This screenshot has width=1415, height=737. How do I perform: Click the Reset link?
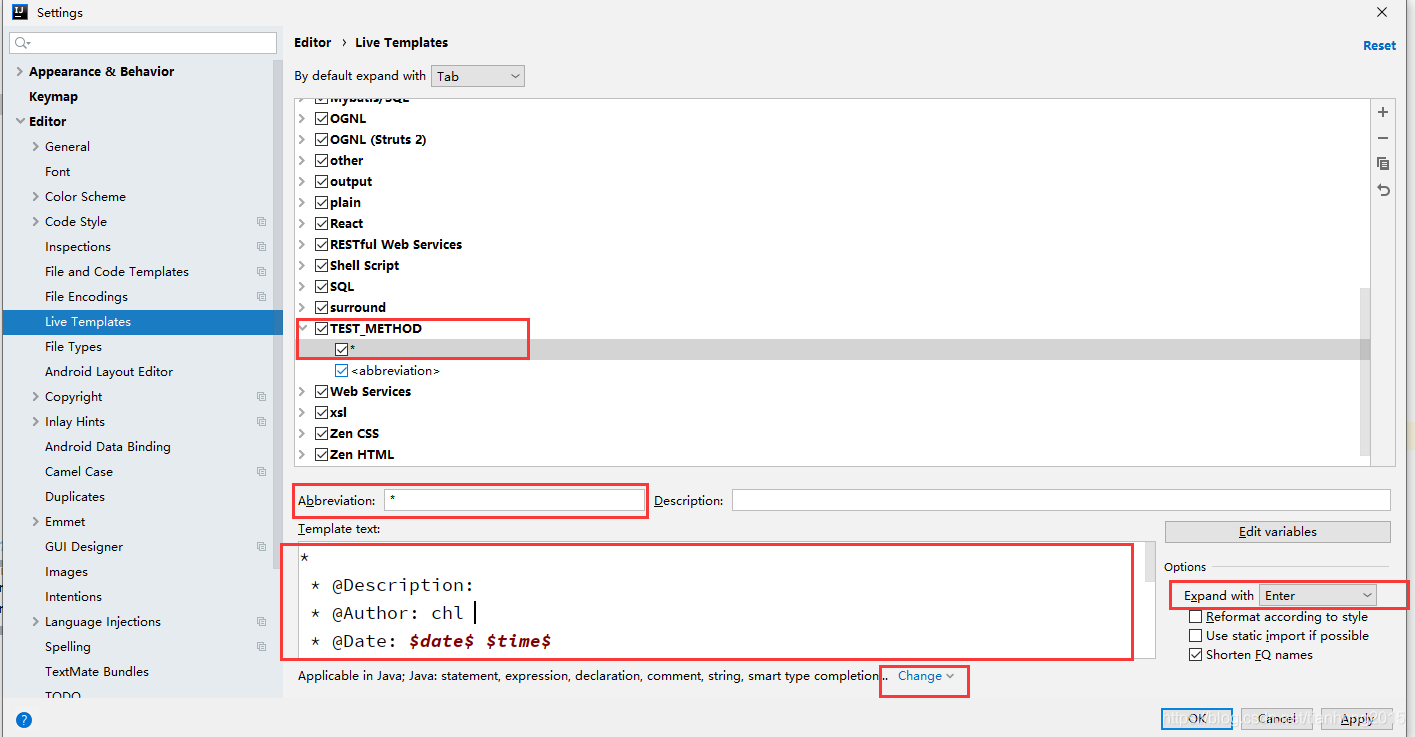[1379, 46]
